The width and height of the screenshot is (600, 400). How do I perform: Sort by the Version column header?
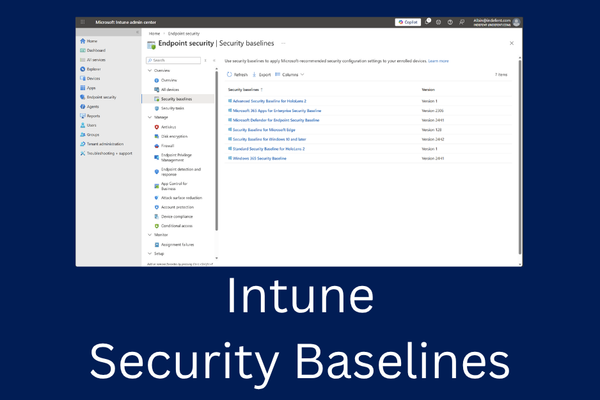428,90
